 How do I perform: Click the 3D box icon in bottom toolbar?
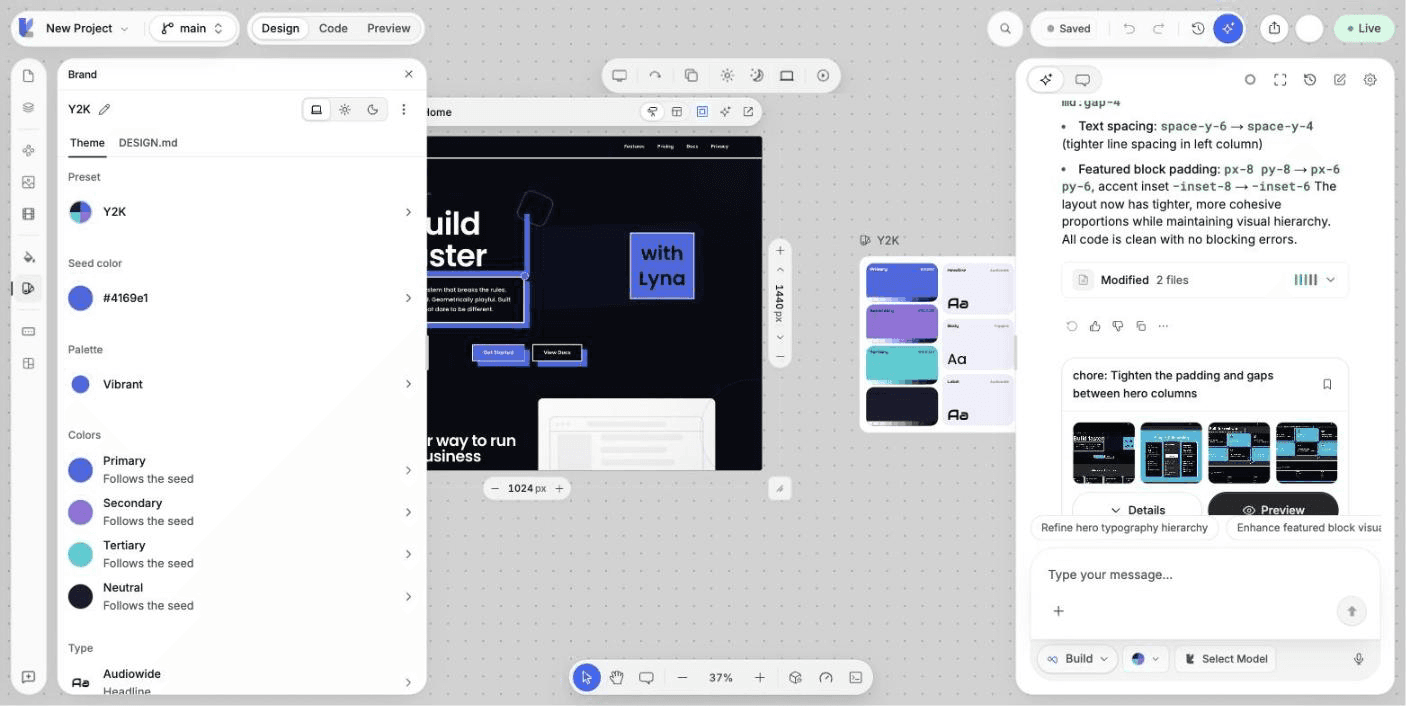tap(795, 677)
